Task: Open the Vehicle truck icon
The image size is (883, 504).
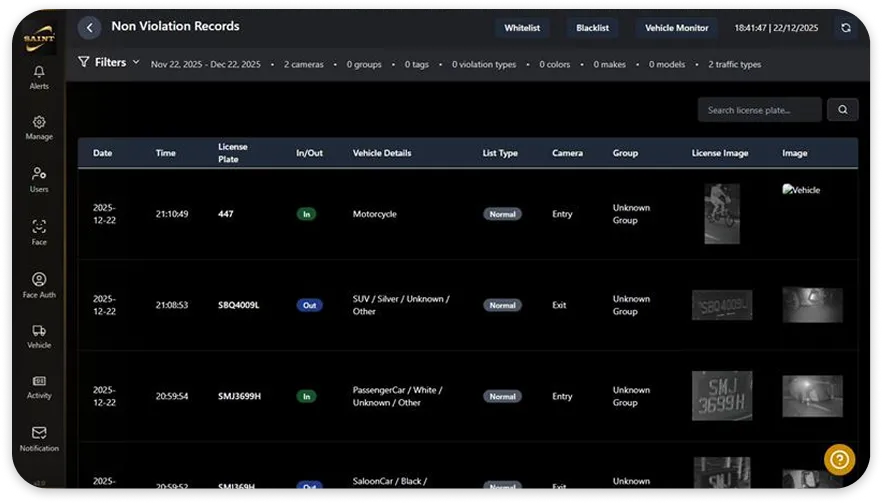Action: click(39, 331)
